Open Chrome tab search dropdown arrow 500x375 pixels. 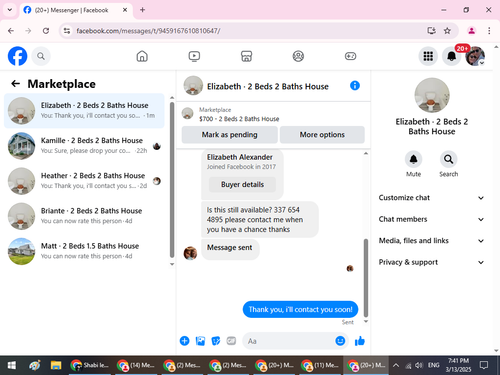[10, 10]
